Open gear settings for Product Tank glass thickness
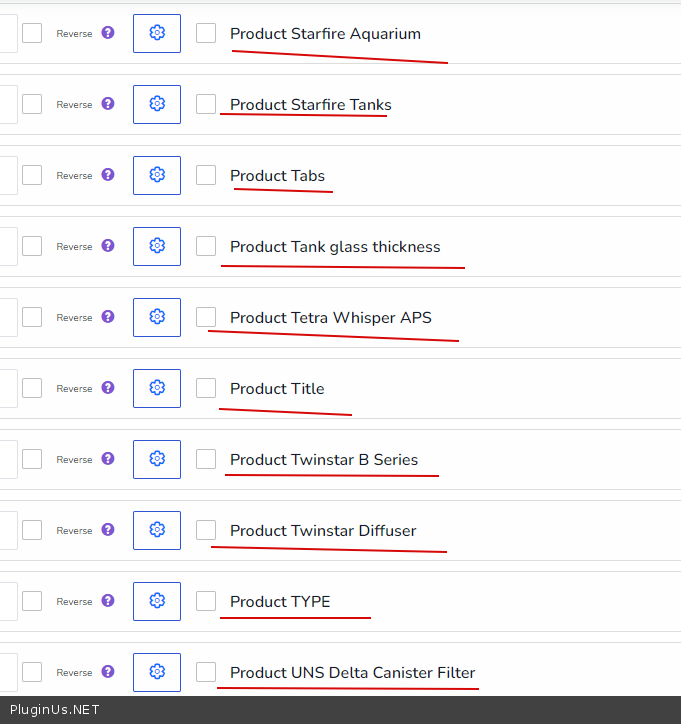Screen dimensions: 681x724 [x=157, y=246]
